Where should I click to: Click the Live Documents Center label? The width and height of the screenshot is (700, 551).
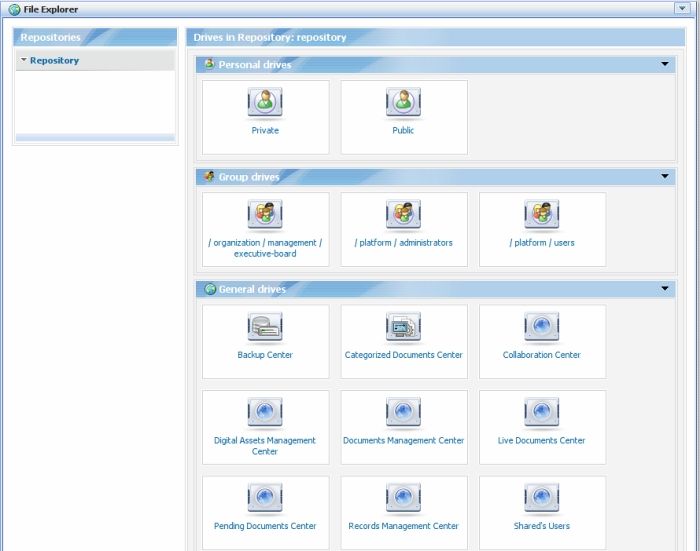(x=542, y=441)
